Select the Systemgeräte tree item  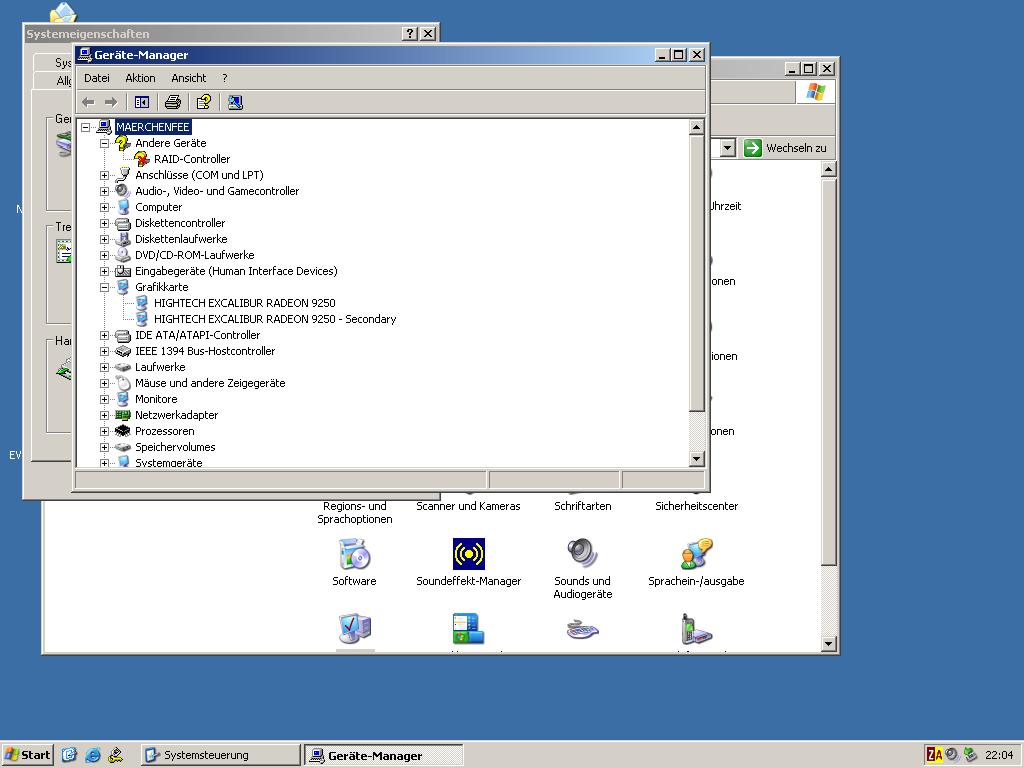click(168, 463)
